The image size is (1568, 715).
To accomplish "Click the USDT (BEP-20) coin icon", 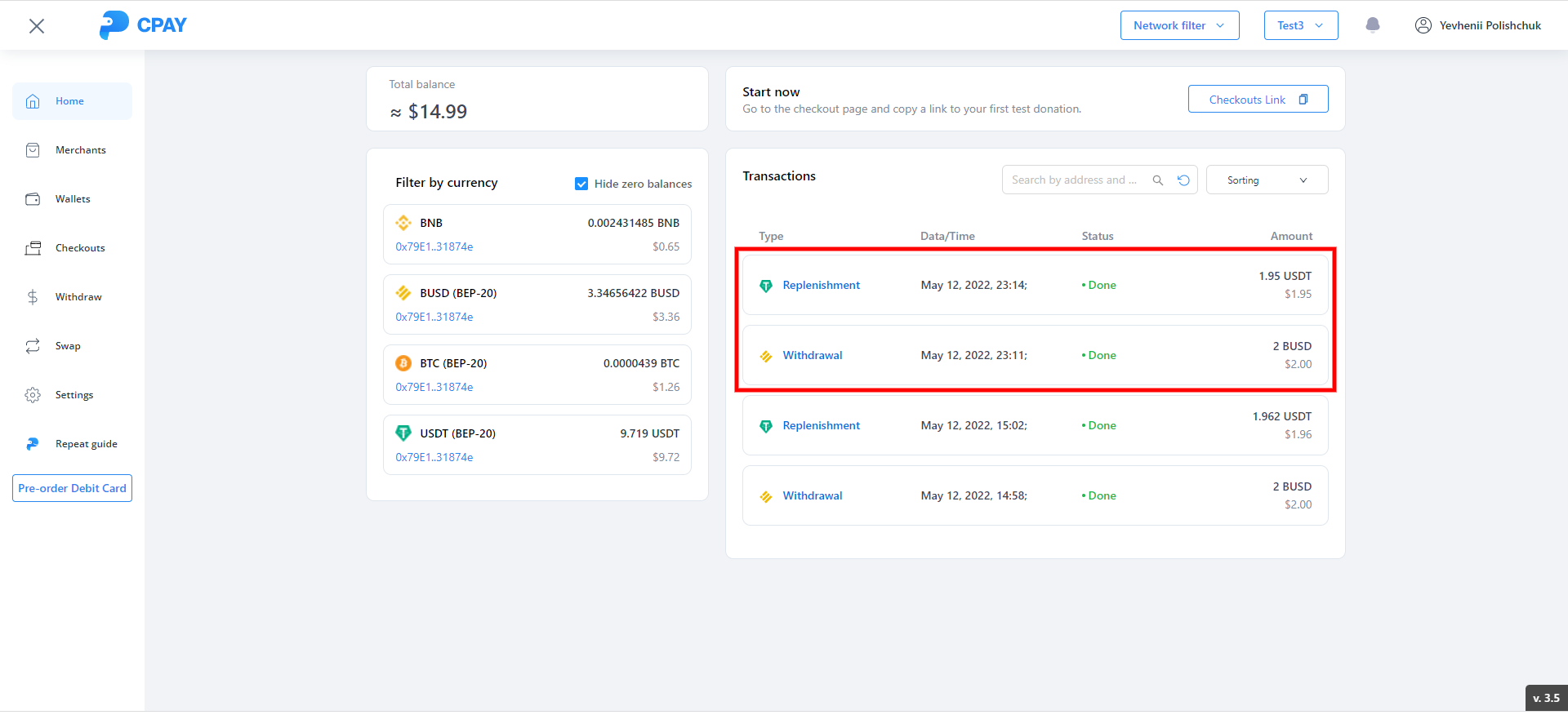I will coord(403,433).
